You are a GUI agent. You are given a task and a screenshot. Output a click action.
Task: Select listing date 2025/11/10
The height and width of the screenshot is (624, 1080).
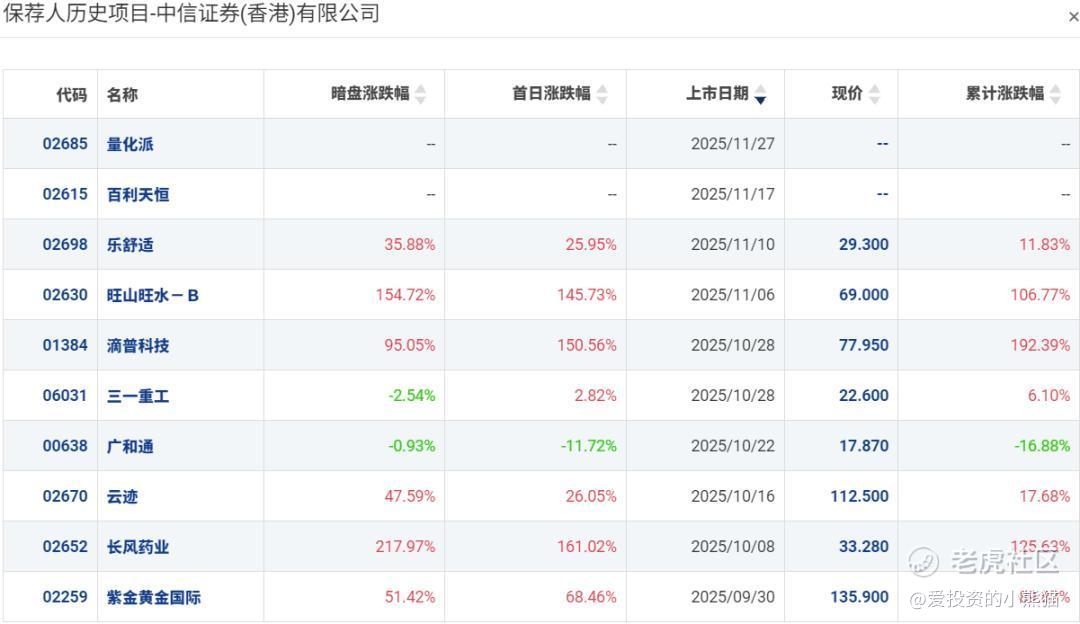(x=733, y=245)
